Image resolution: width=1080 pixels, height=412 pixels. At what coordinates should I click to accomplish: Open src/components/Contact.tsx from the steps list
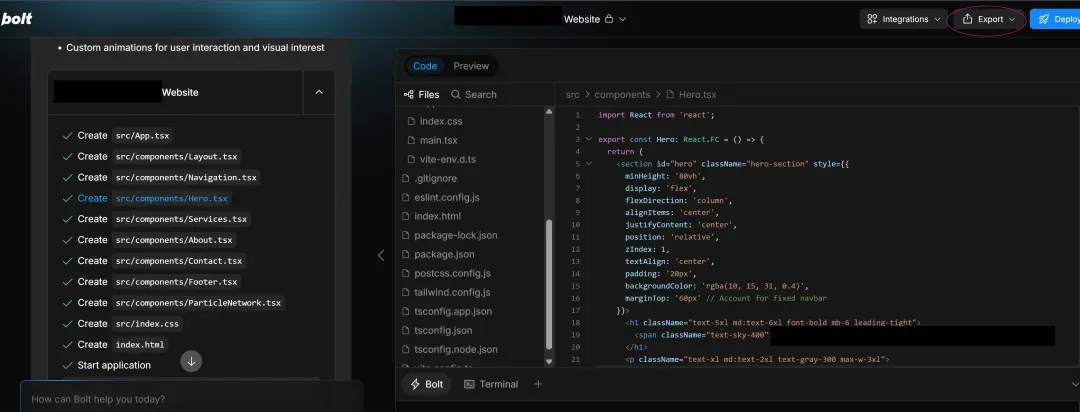[179, 261]
